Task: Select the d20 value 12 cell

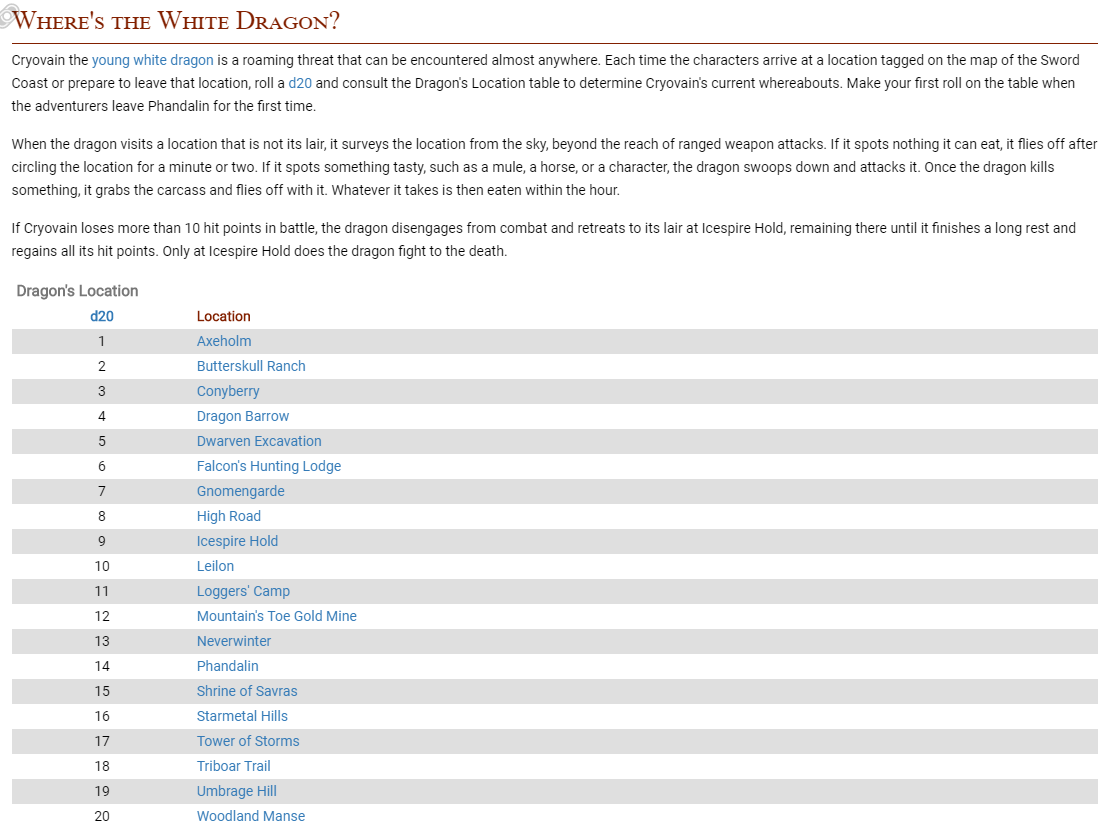Action: pos(102,616)
